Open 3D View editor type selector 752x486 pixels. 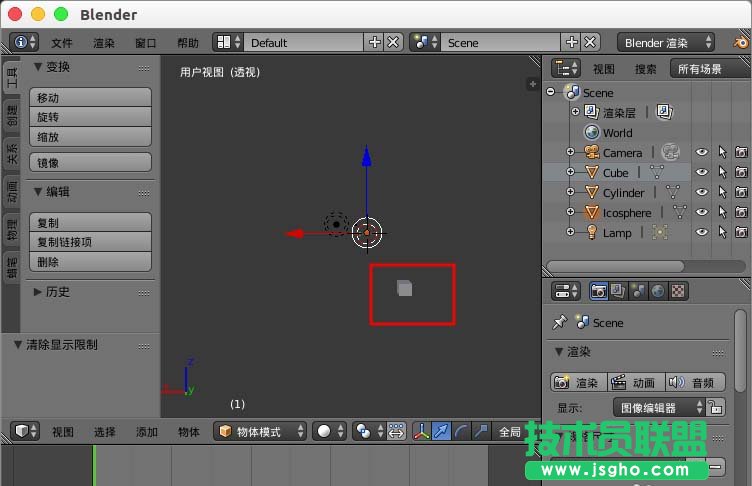pos(24,431)
